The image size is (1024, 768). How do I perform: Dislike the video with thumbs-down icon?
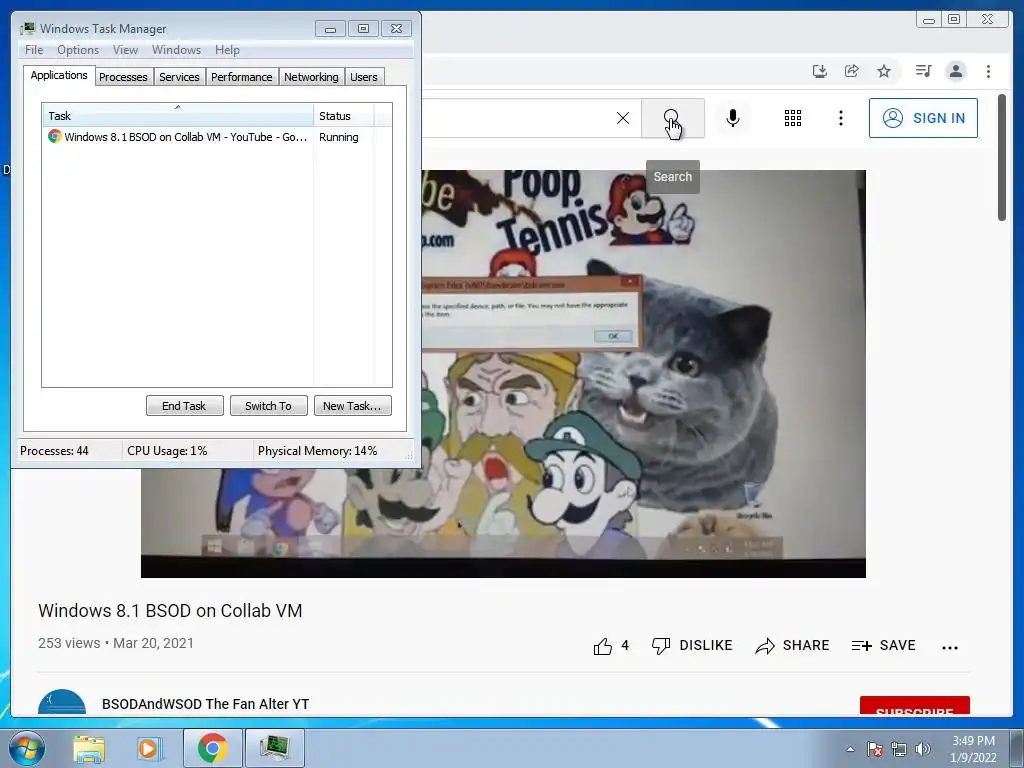661,646
